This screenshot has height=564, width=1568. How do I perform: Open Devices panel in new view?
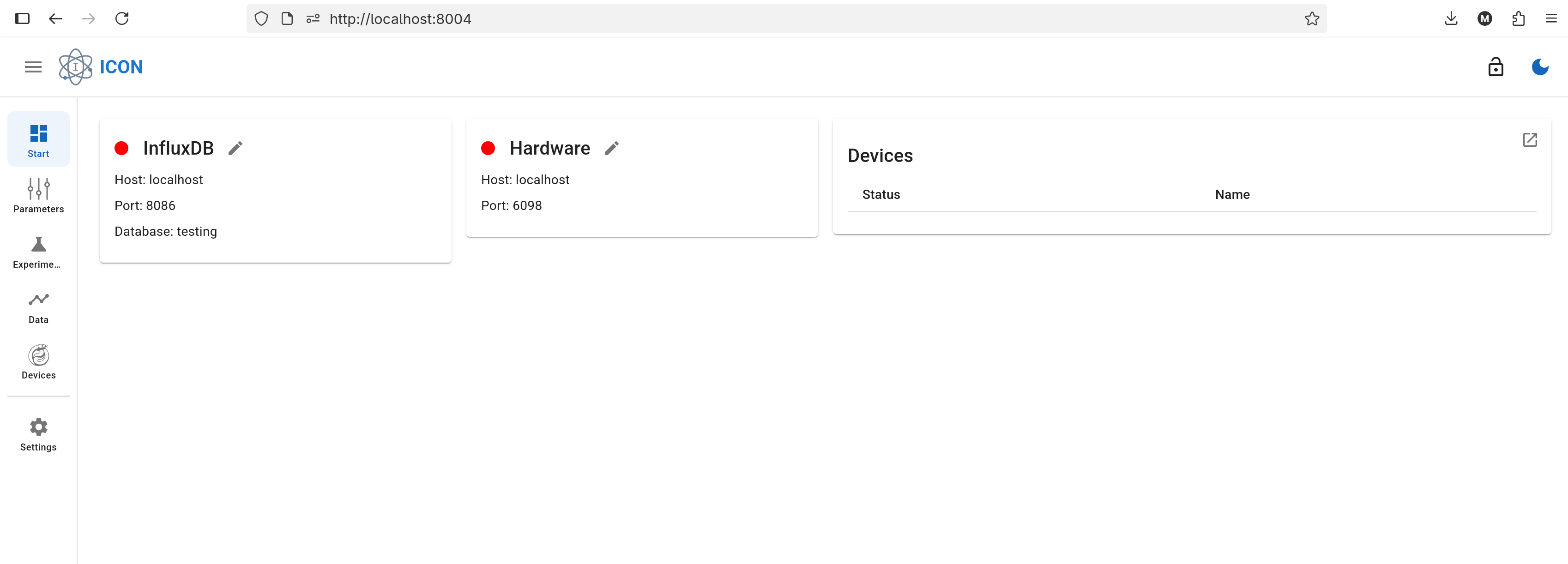pos(1529,140)
